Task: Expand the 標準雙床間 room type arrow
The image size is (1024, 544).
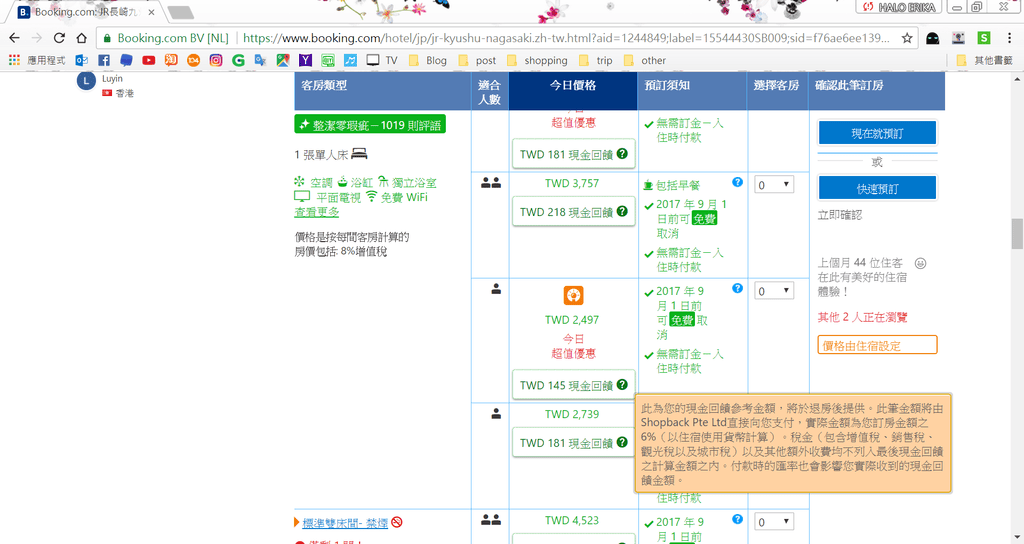Action: [x=297, y=522]
